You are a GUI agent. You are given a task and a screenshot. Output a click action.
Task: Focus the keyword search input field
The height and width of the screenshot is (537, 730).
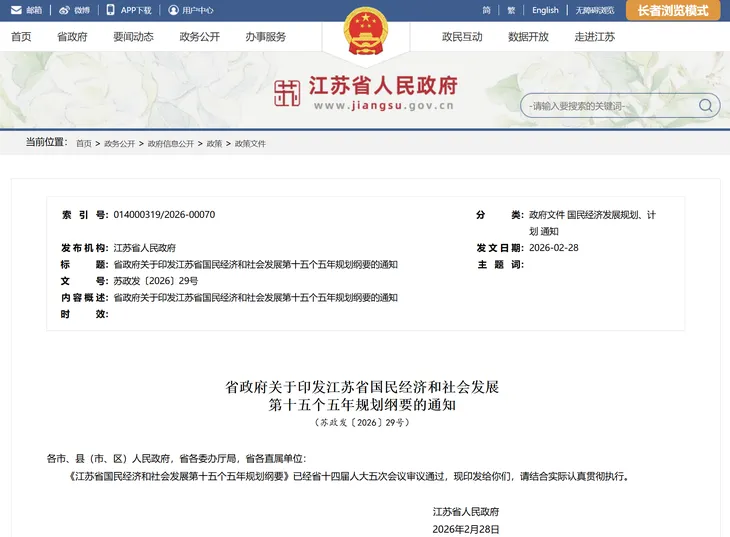point(610,106)
